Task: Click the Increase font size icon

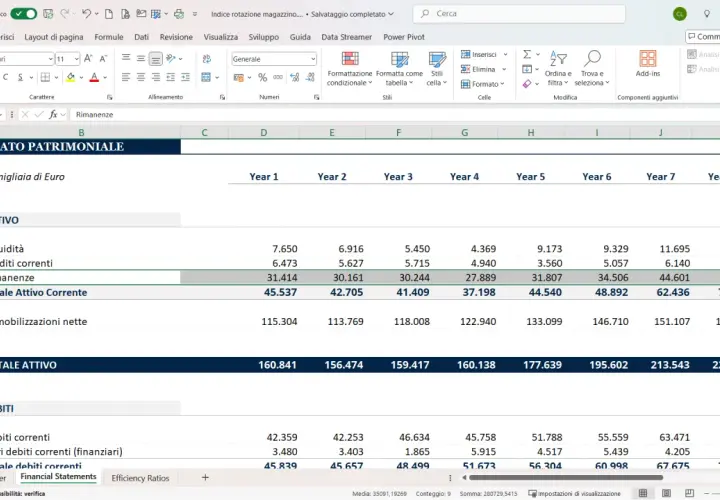Action: [89, 58]
